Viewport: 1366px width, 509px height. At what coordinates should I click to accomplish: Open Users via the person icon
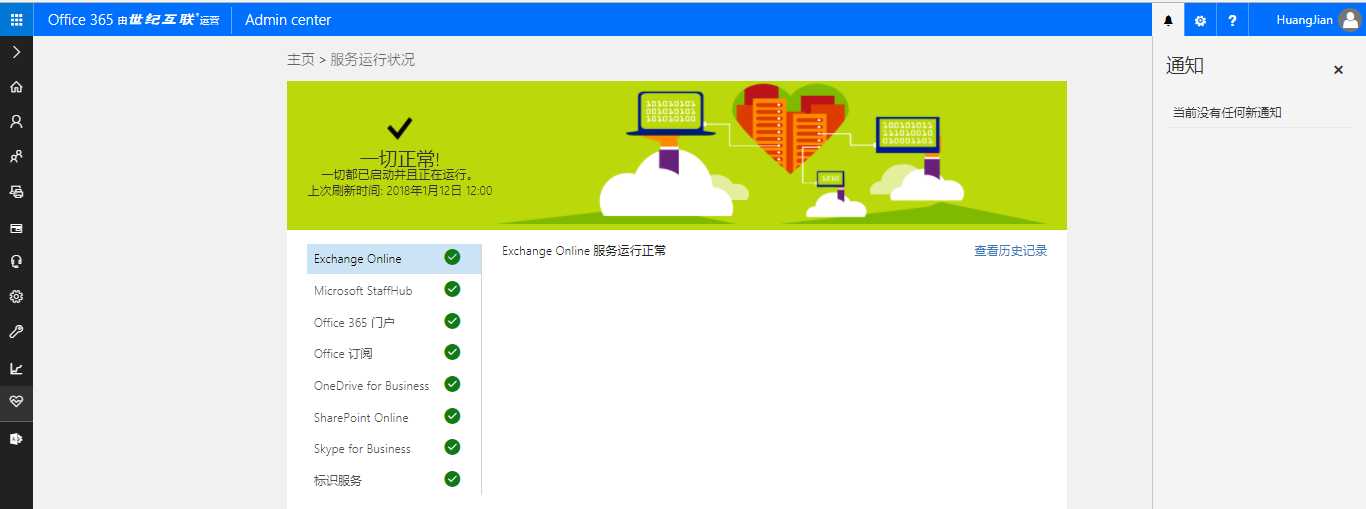pyautogui.click(x=16, y=122)
